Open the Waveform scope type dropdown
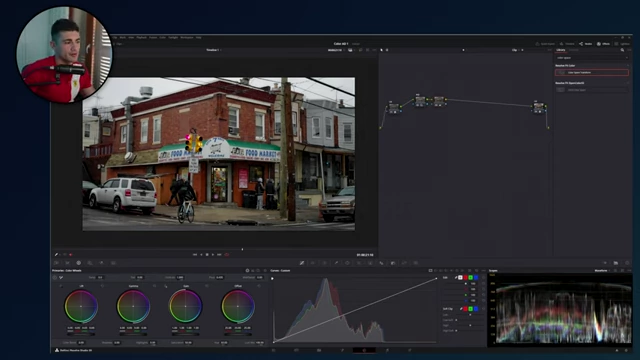The image size is (640, 360). tap(603, 271)
